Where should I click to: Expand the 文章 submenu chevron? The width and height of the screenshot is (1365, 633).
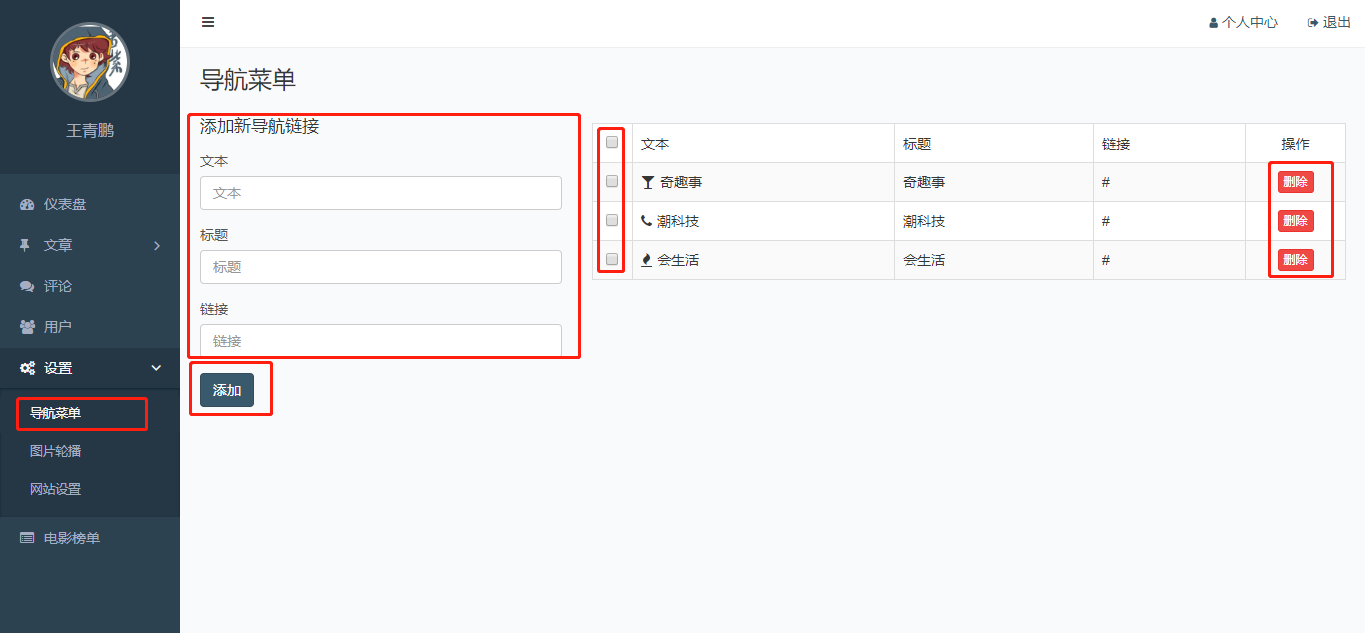click(x=157, y=245)
